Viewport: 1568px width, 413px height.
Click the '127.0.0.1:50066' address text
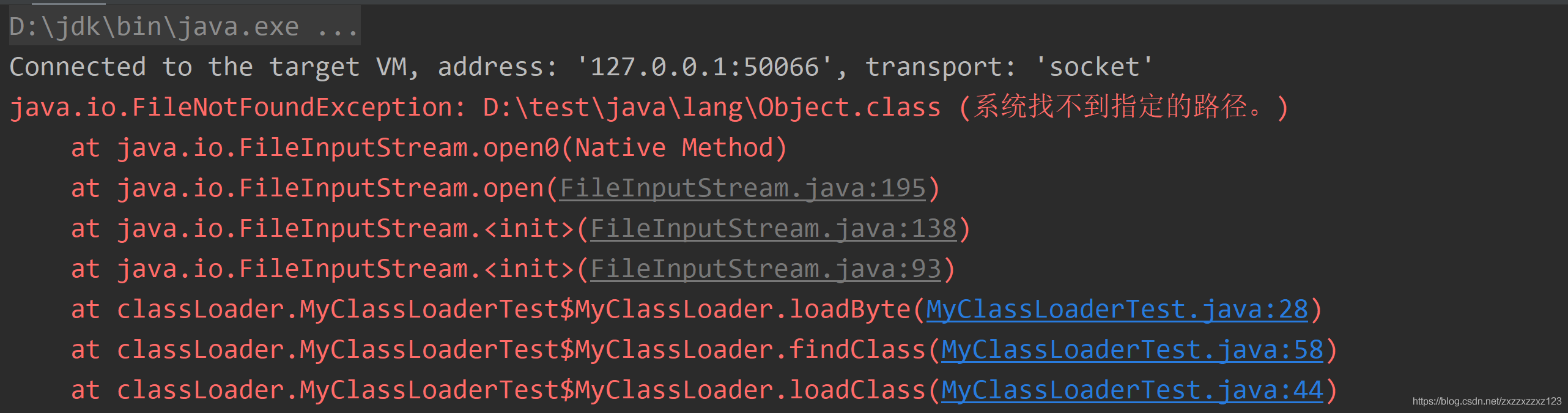[704, 67]
